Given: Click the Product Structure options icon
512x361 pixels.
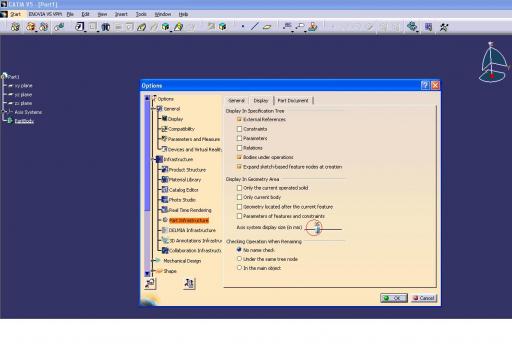Looking at the screenshot, I should [x=165, y=169].
